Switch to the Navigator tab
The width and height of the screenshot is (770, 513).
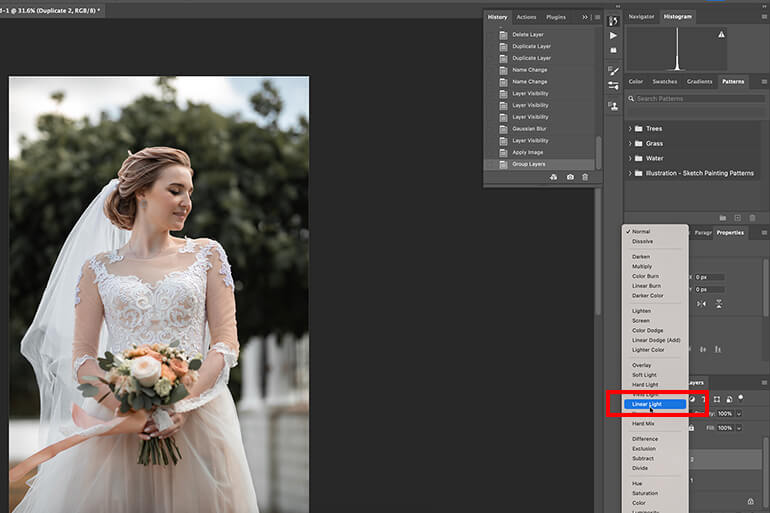[641, 17]
